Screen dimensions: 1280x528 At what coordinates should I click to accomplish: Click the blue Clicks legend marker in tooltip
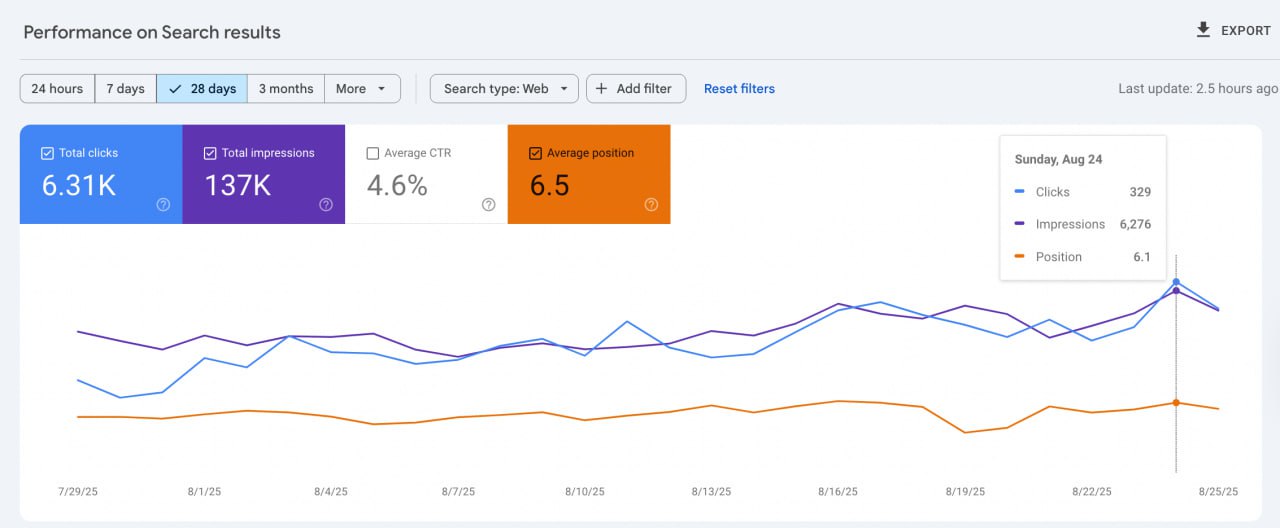point(1019,192)
